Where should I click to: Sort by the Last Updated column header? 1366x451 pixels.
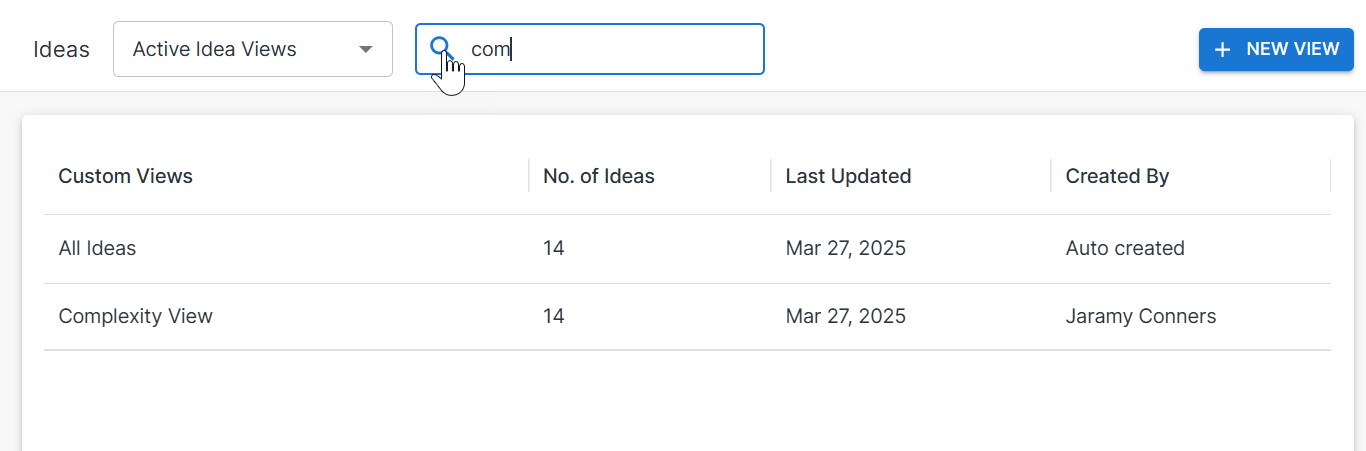[848, 176]
